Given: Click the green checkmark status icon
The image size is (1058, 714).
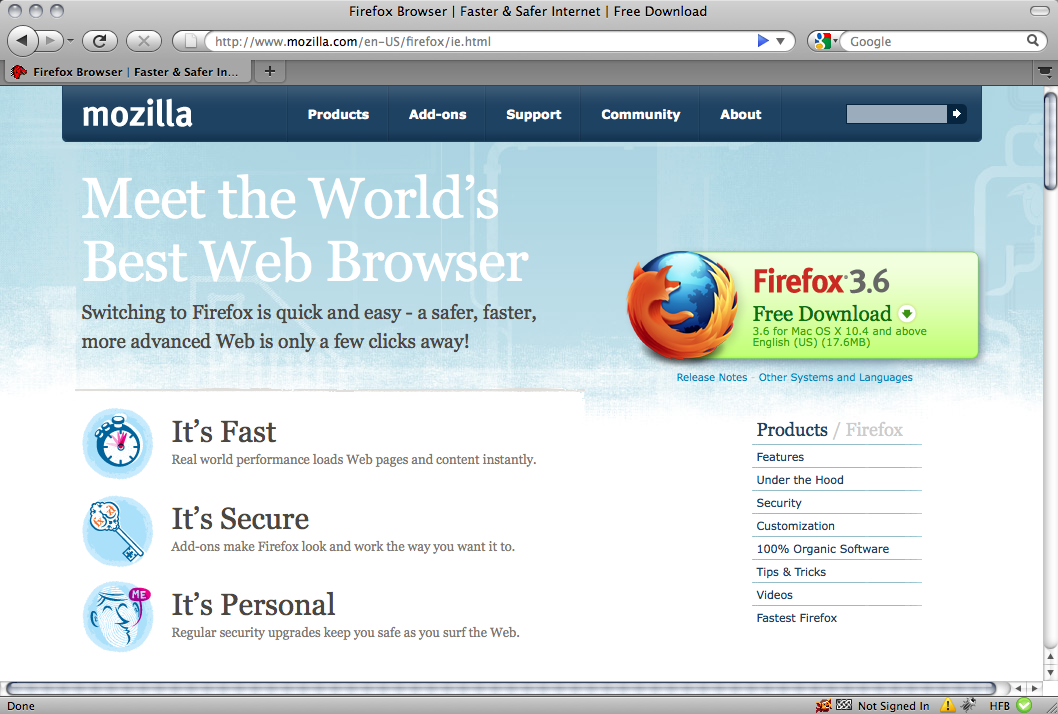Looking at the screenshot, I should coord(1023,705).
